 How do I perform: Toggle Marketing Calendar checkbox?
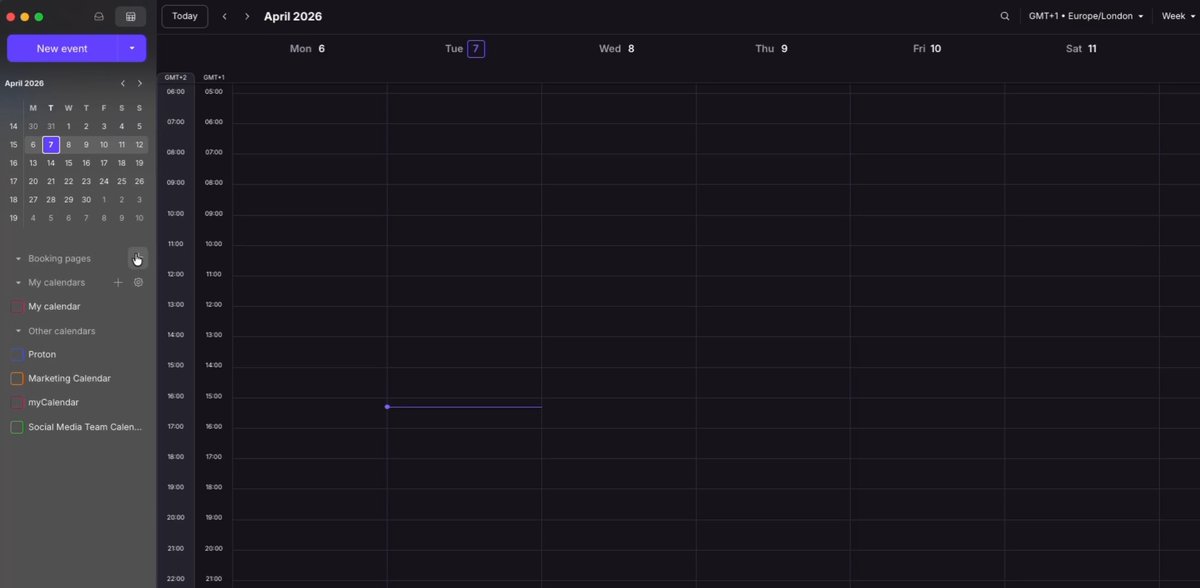[17, 378]
